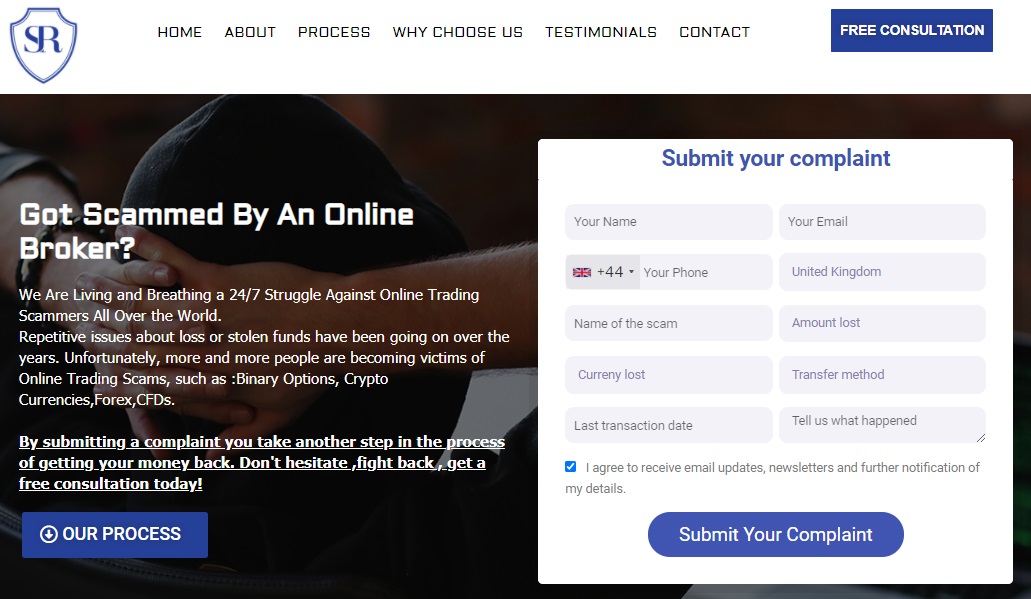The height and width of the screenshot is (599, 1031).
Task: Click the Submit Your Complaint button
Action: point(775,534)
